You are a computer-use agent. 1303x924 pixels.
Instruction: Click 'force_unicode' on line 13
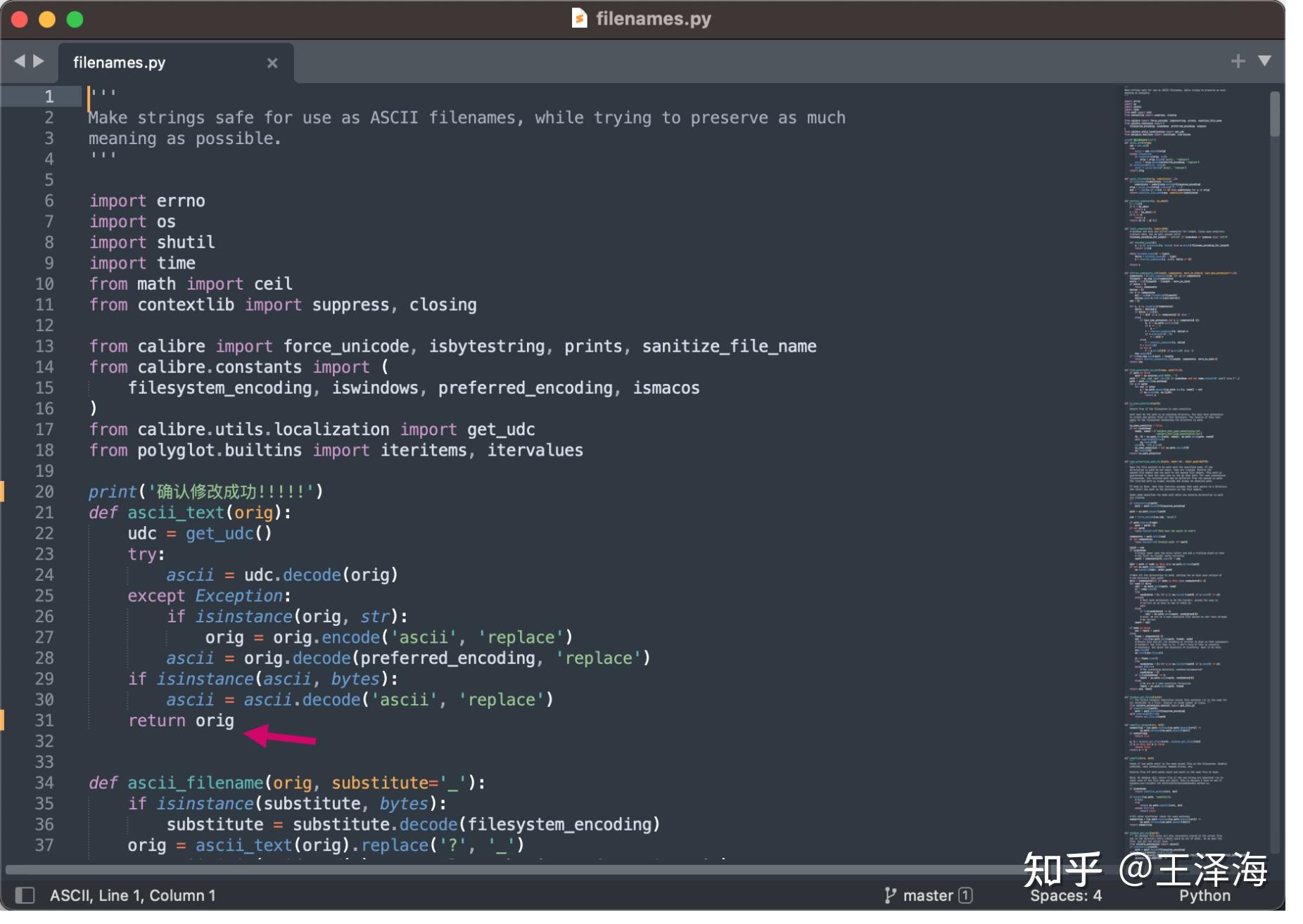click(x=346, y=346)
